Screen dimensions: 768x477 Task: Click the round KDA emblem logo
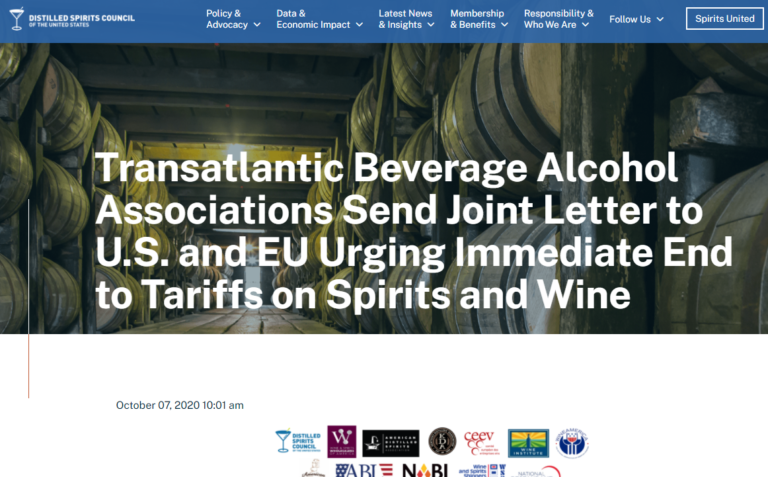pyautogui.click(x=442, y=441)
